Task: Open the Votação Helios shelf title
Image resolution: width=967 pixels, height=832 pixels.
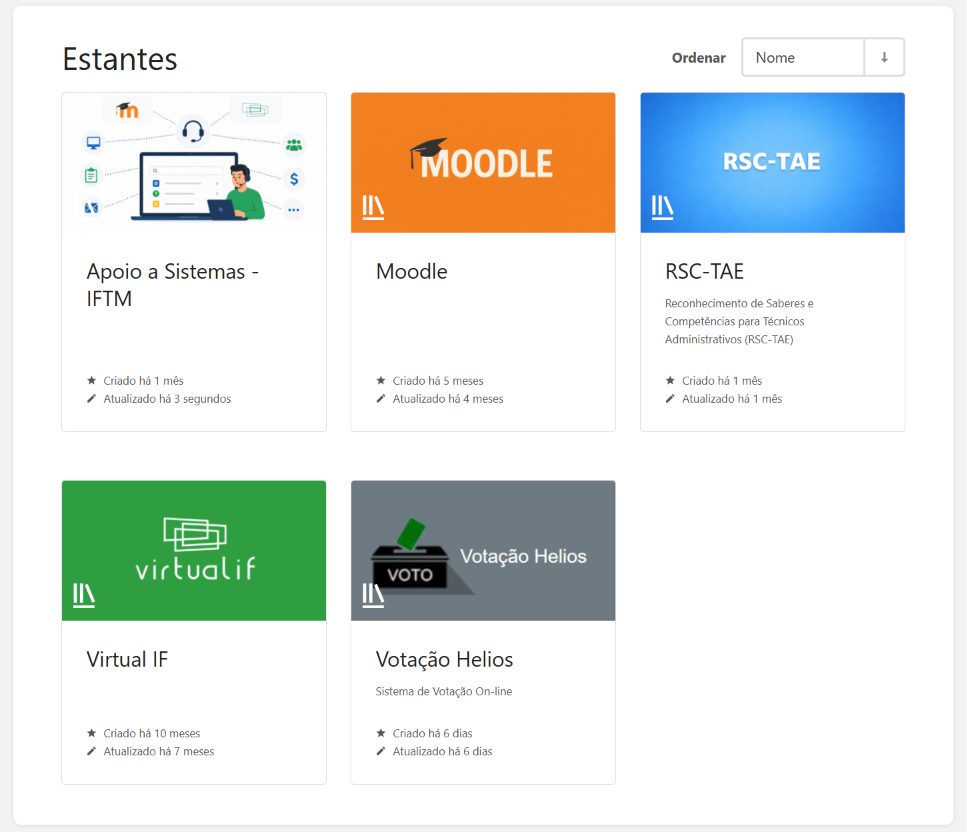Action: click(x=444, y=659)
